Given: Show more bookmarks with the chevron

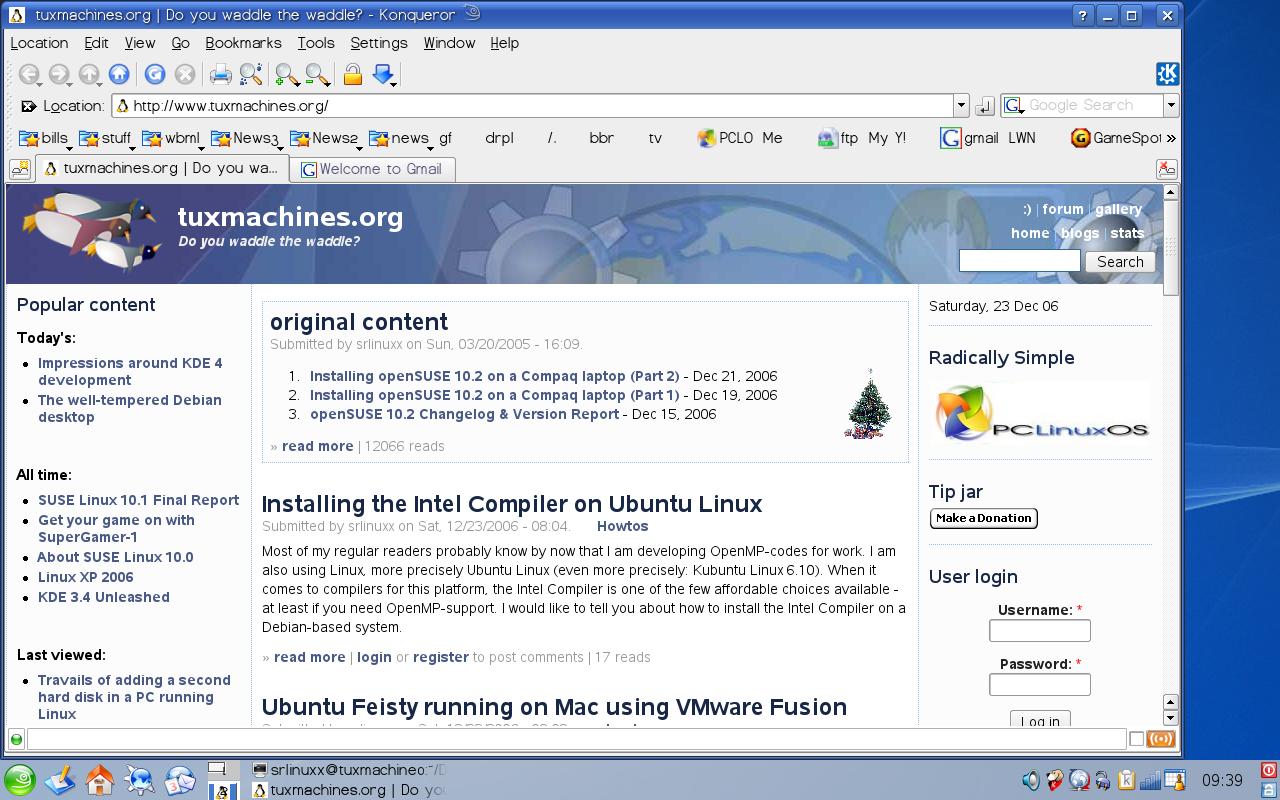Looking at the screenshot, I should click(1171, 138).
